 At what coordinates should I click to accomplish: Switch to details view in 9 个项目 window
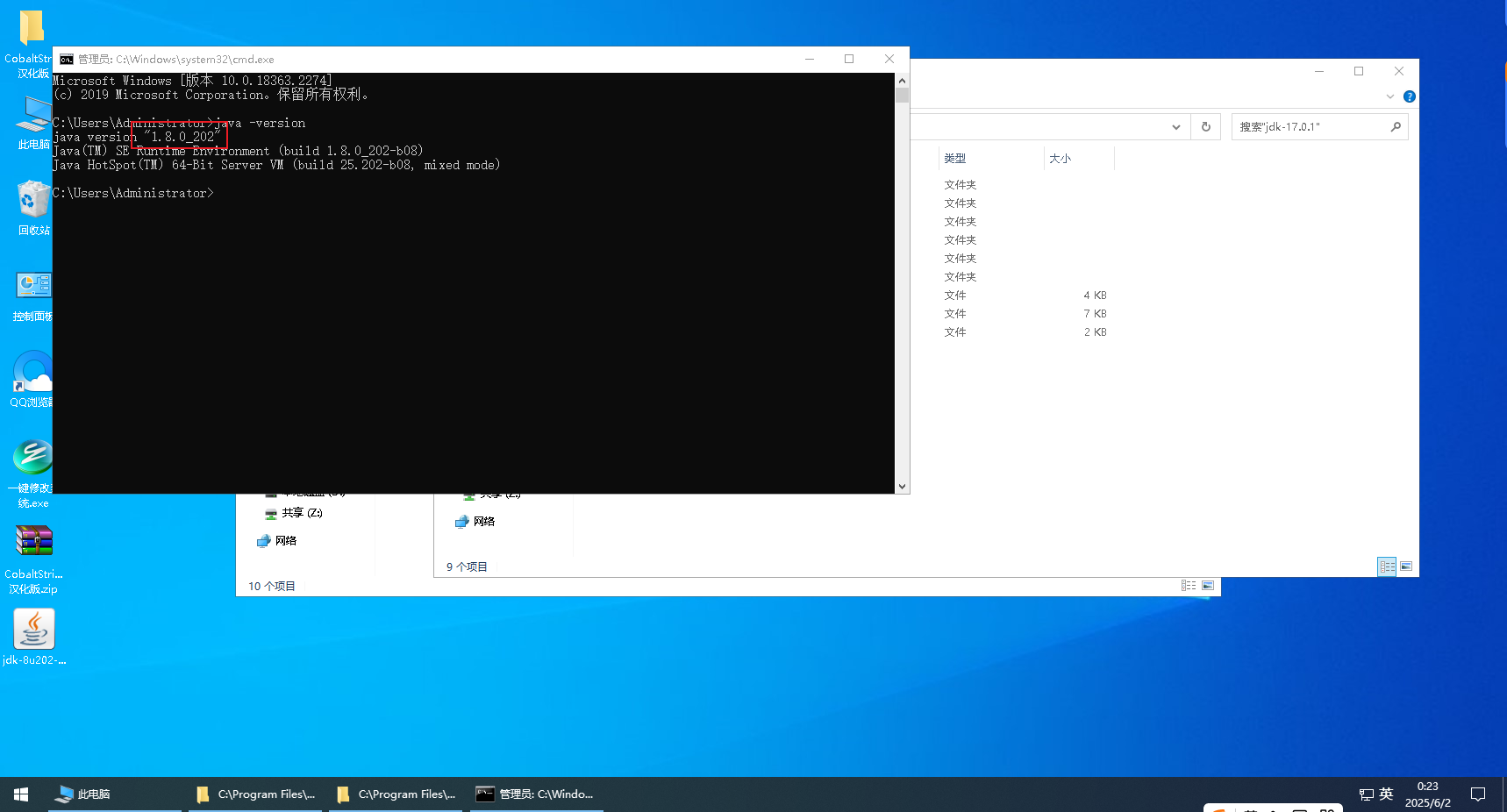1387,566
